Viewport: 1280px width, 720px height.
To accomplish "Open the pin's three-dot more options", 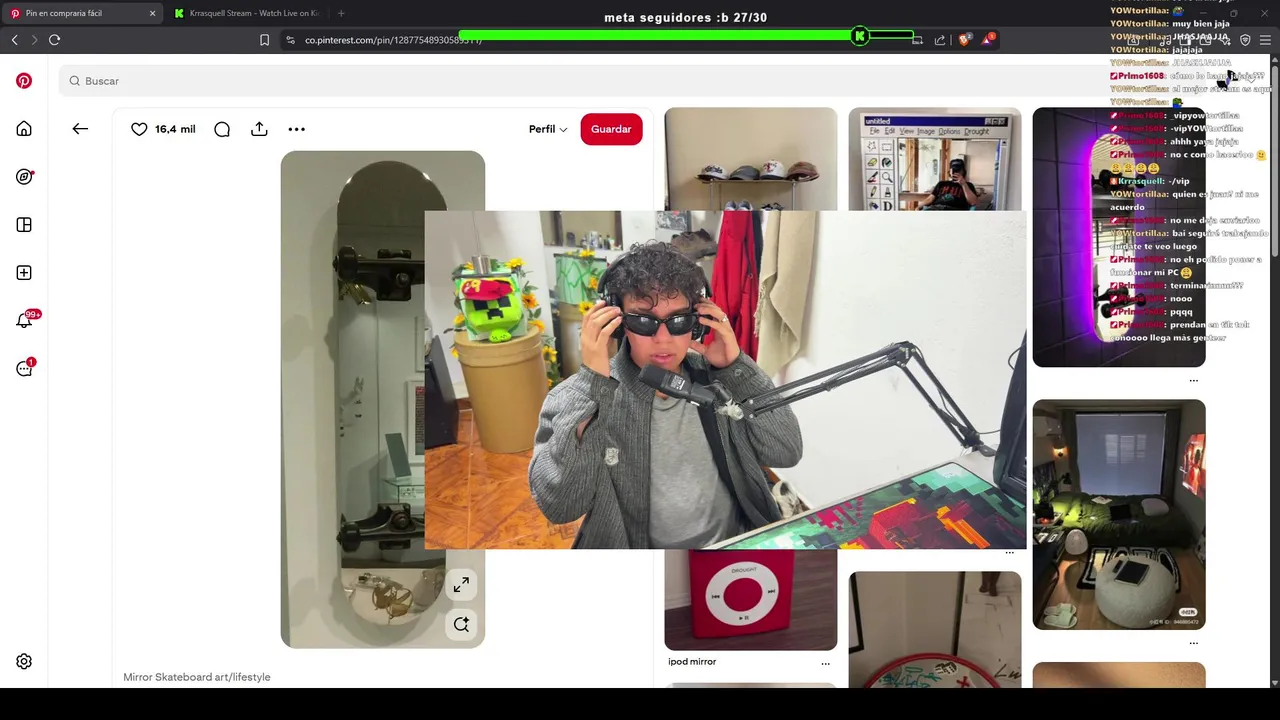I will tap(296, 129).
